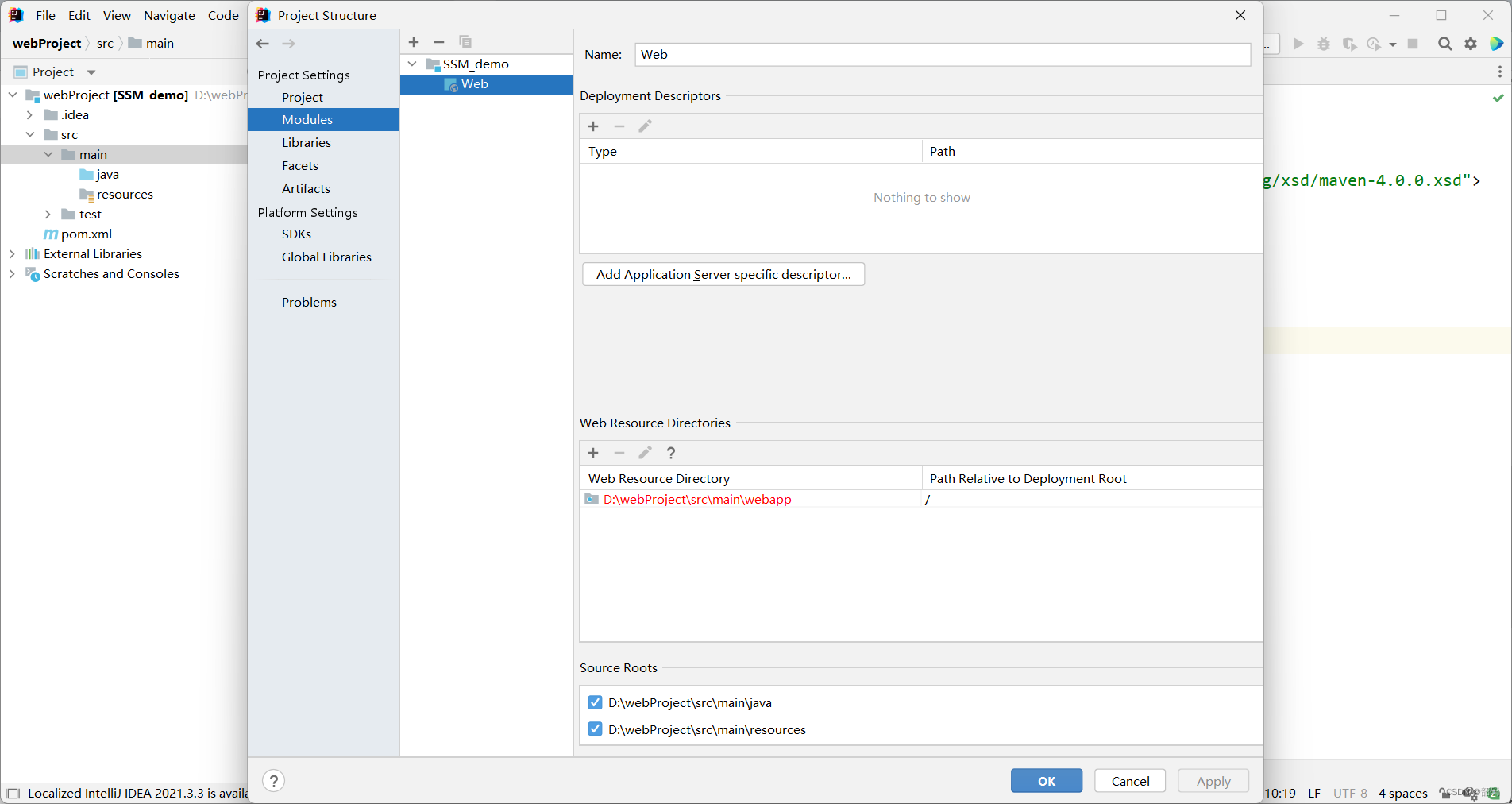Remove deployment descriptor entry
1512x804 pixels.
coord(619,126)
